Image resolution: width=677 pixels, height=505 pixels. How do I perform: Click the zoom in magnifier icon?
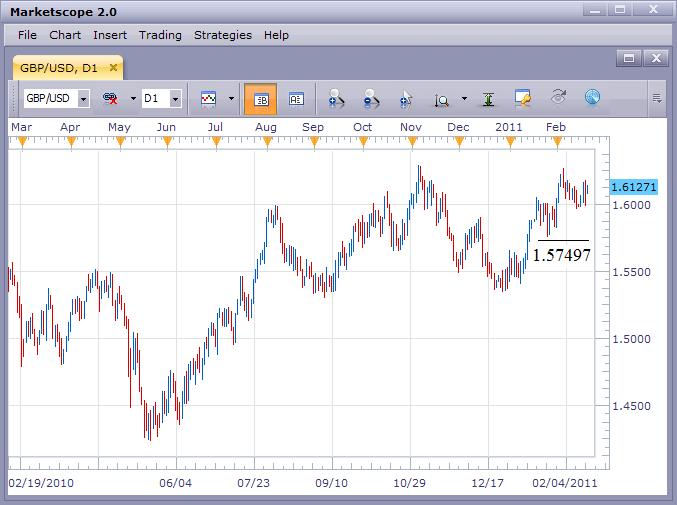tap(335, 98)
